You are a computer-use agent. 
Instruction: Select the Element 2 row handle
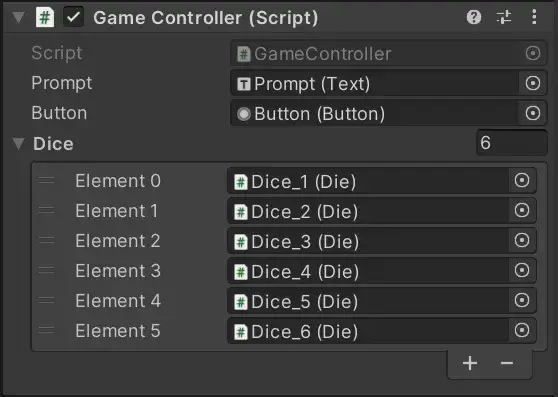46,240
